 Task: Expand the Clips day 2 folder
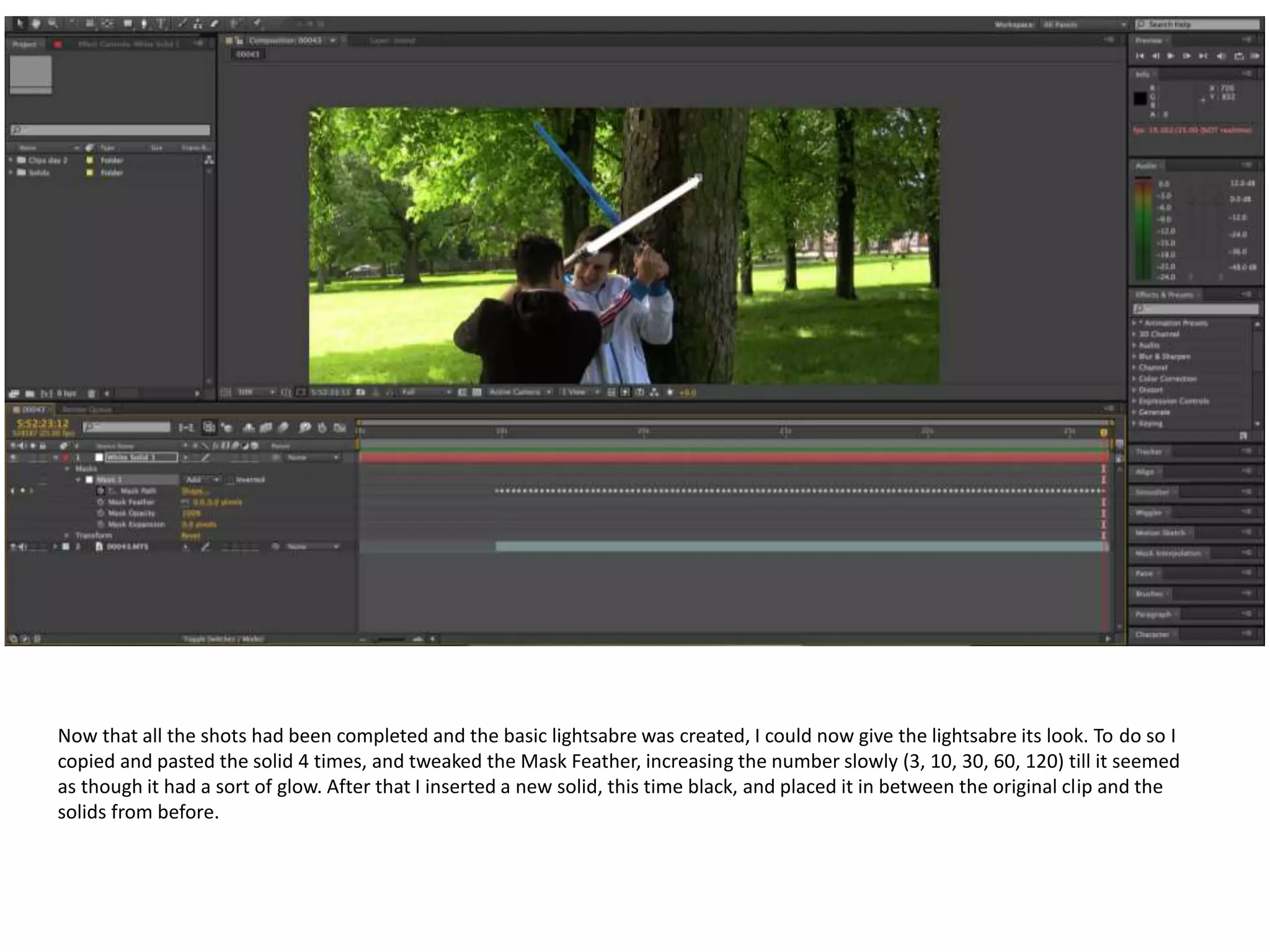[11, 160]
